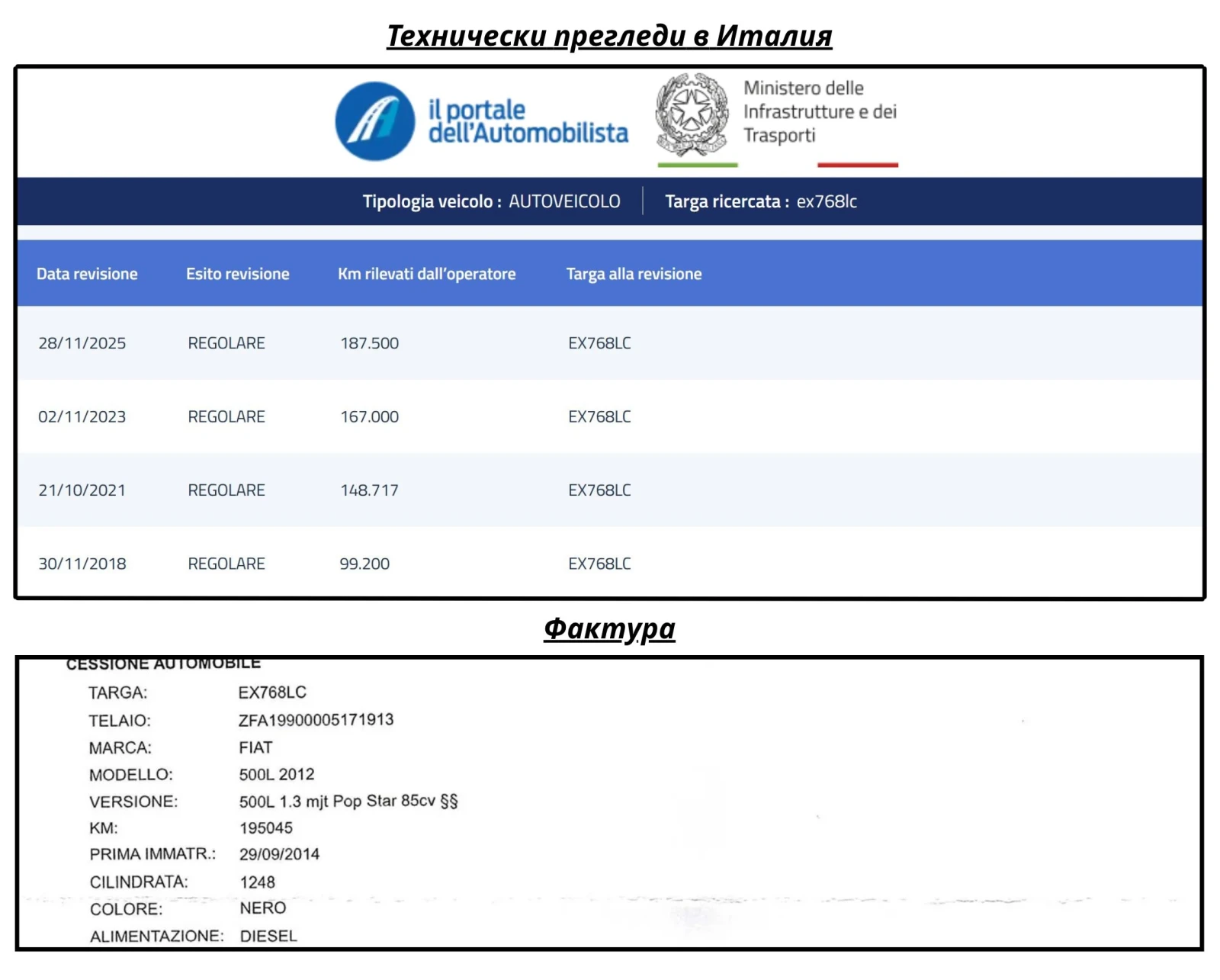Screen dimensions: 1220x980
Task: Select the 02/11/2023 revision row date
Action: (82, 417)
